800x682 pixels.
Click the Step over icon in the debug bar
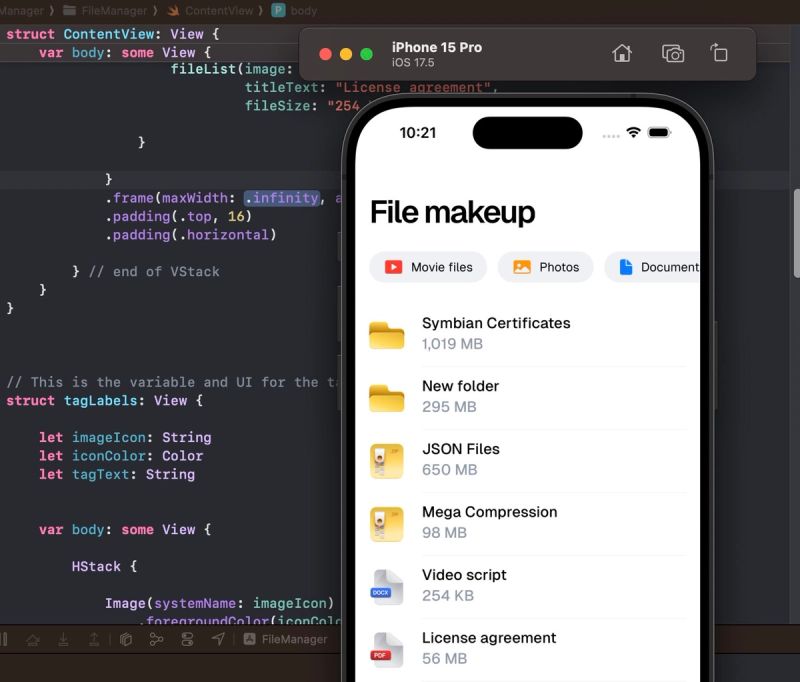[33, 639]
